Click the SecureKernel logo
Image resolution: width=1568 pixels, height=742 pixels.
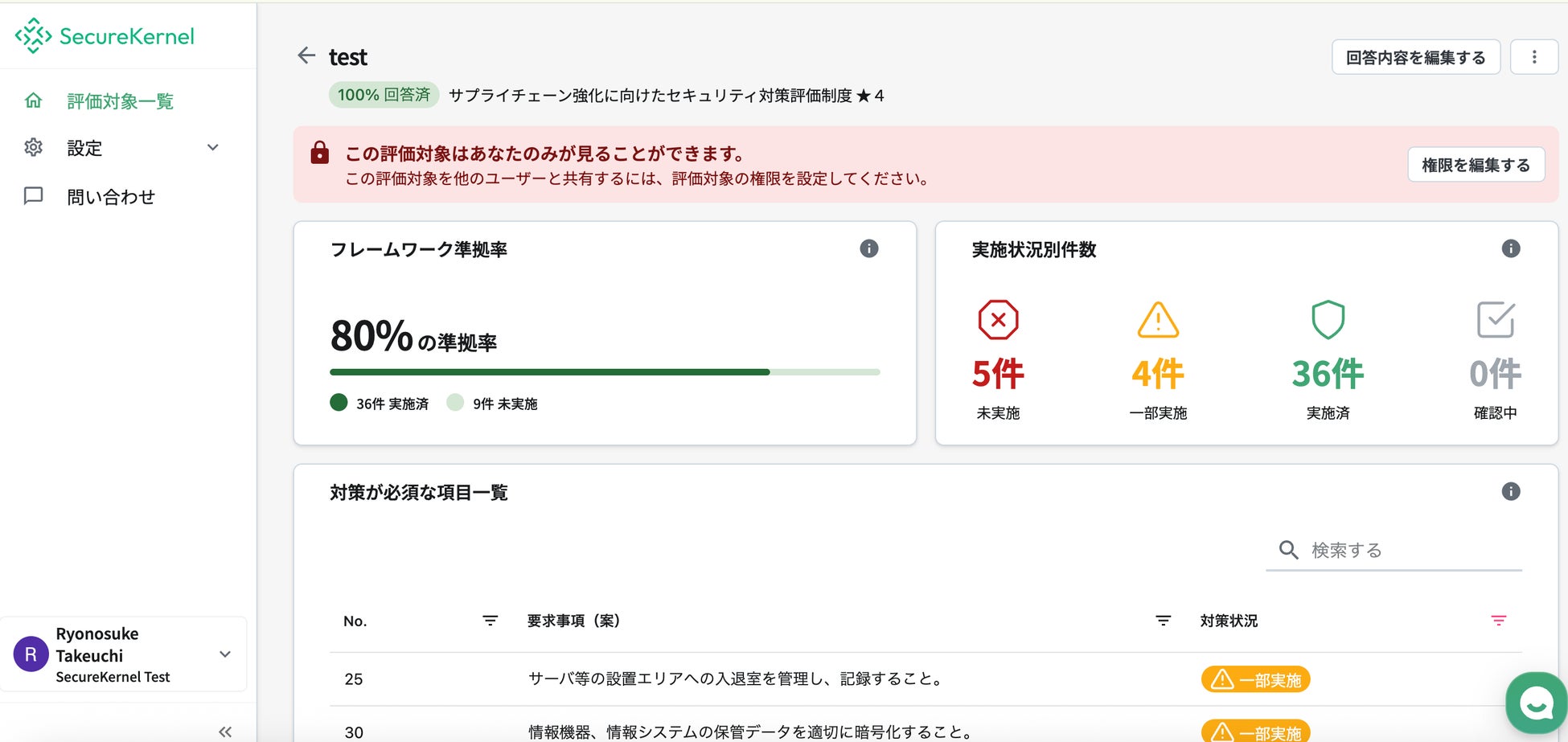[105, 36]
